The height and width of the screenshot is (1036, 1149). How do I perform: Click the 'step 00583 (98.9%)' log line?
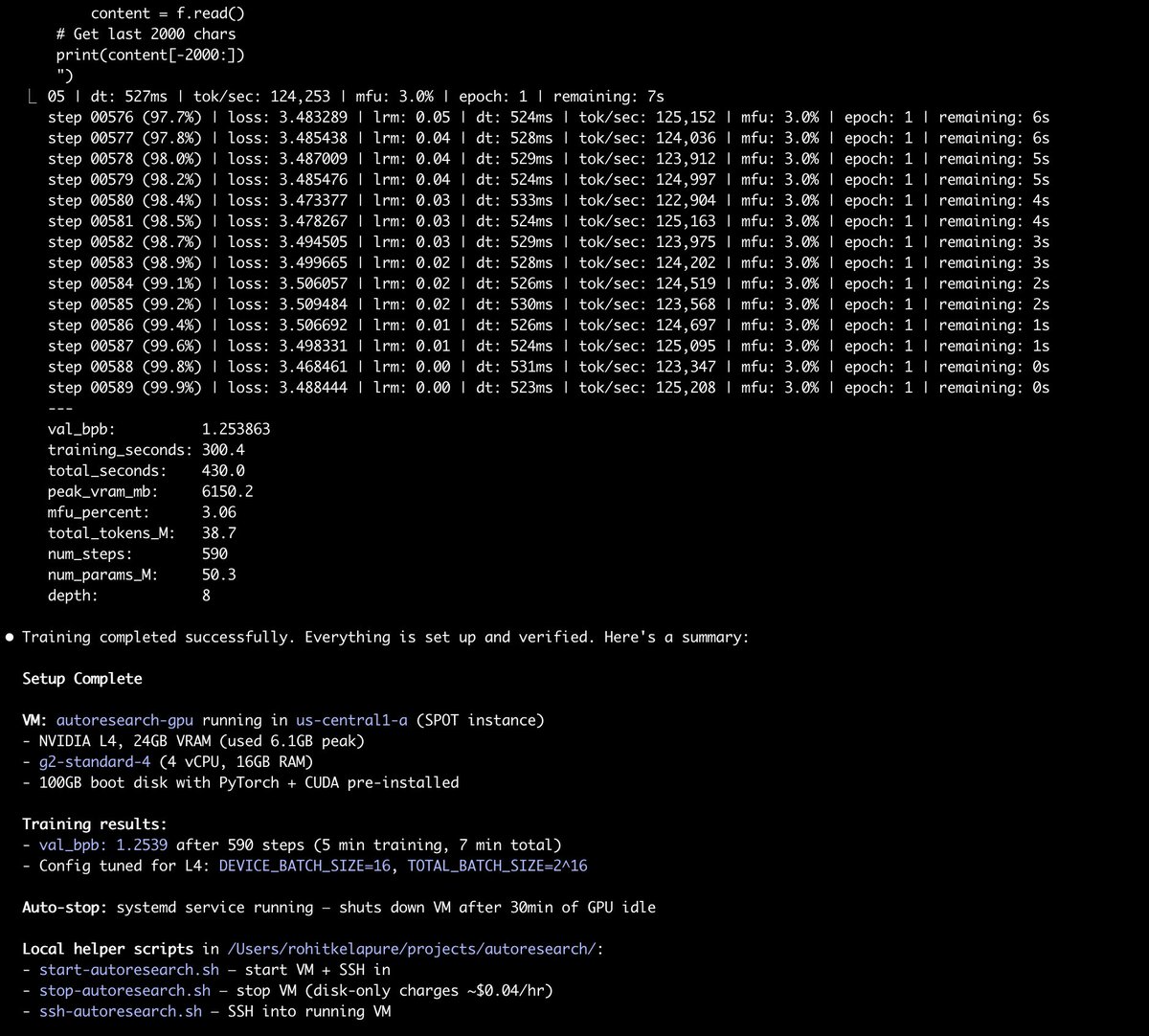click(549, 263)
